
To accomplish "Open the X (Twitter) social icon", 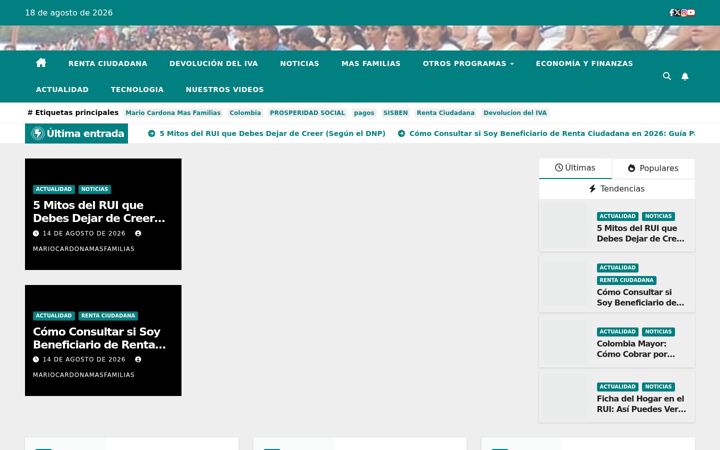I will click(677, 12).
